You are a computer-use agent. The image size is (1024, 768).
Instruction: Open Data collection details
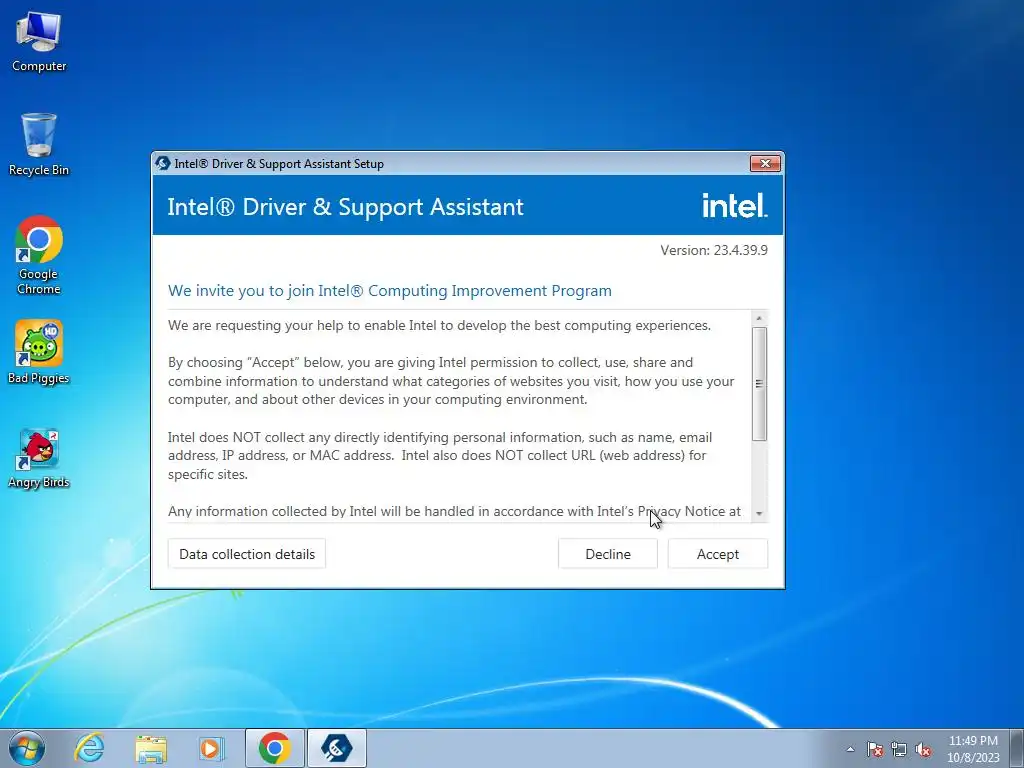pos(247,554)
